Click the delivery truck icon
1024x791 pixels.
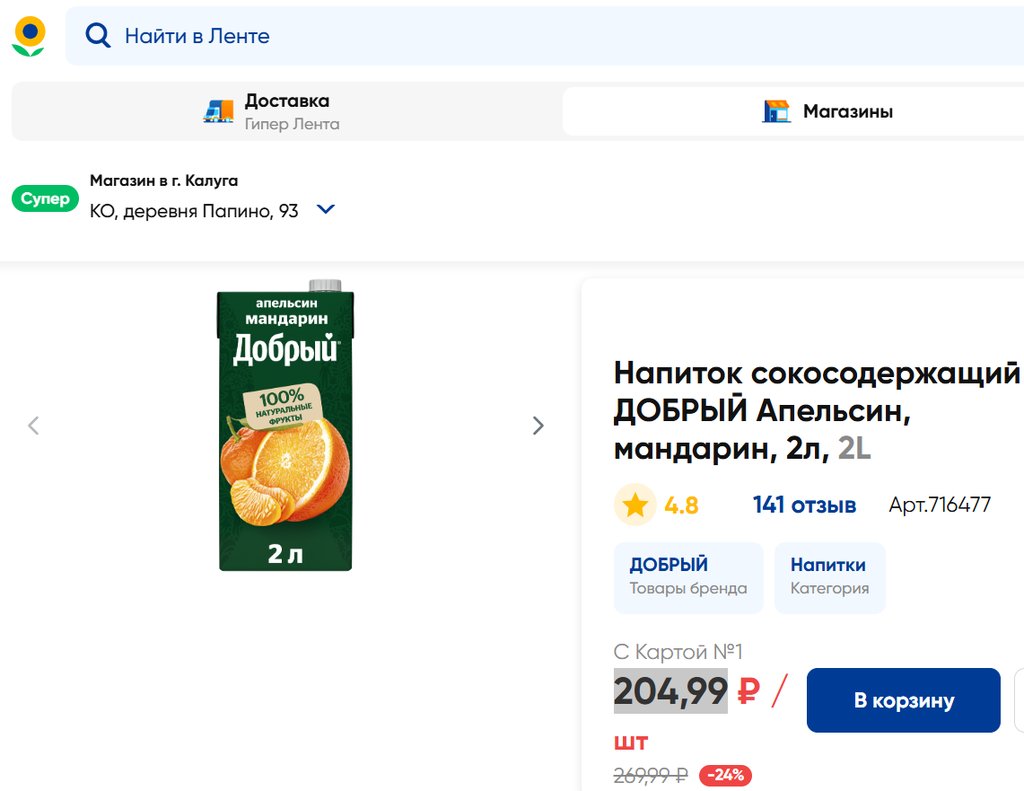(x=218, y=111)
